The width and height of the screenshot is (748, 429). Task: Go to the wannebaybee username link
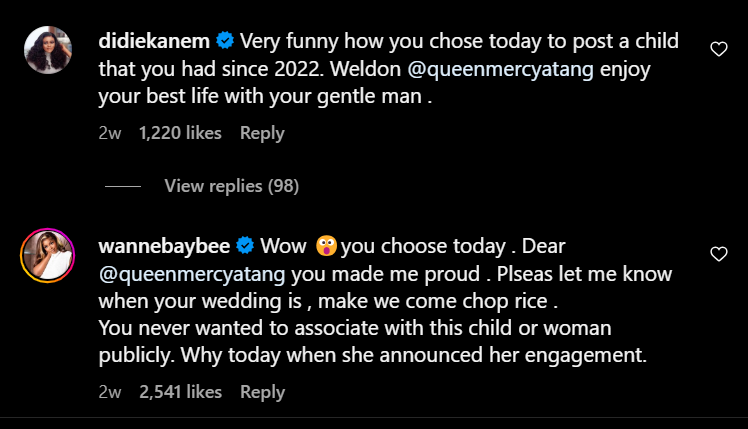(165, 246)
